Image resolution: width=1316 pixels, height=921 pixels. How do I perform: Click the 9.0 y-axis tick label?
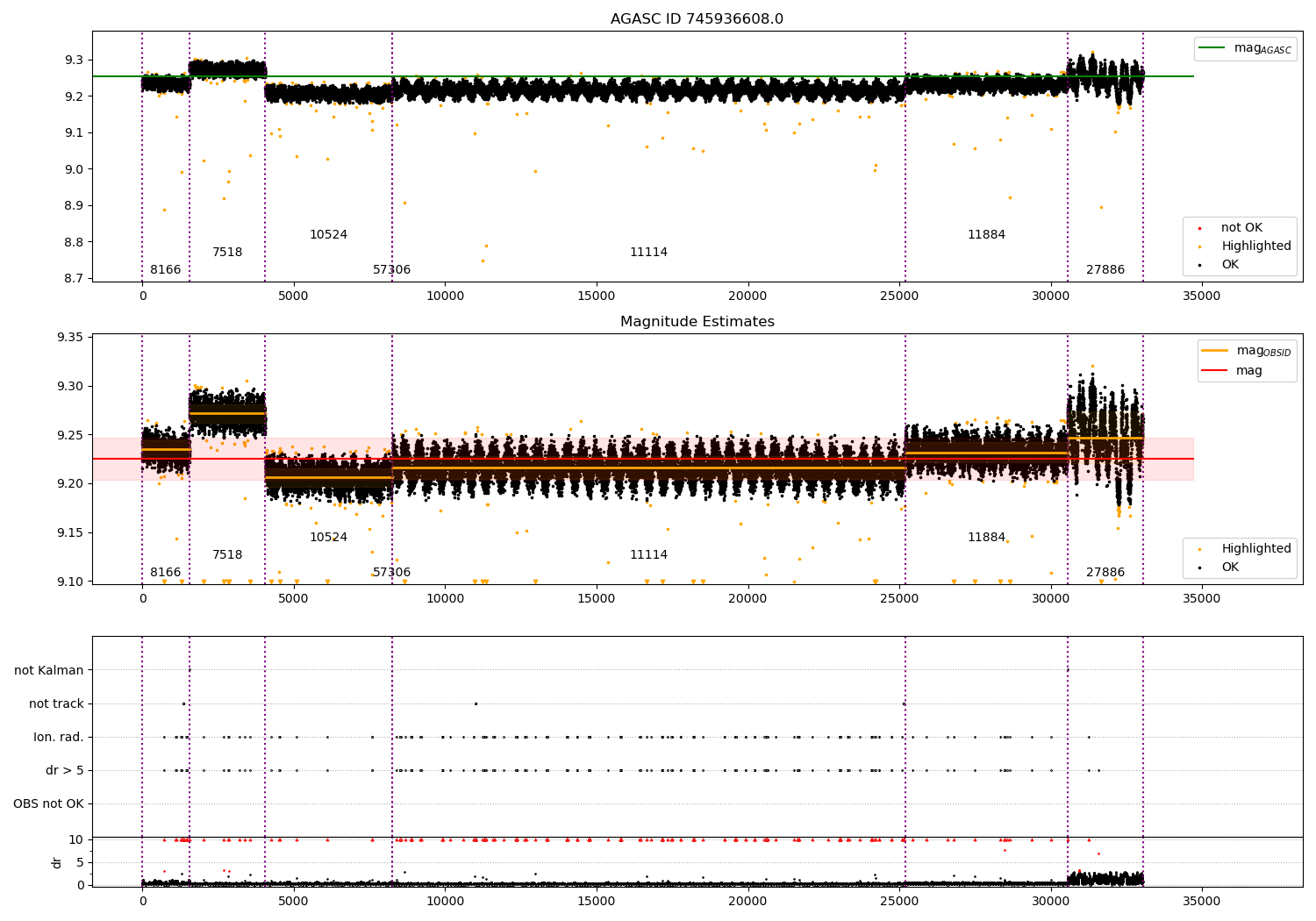(75, 169)
